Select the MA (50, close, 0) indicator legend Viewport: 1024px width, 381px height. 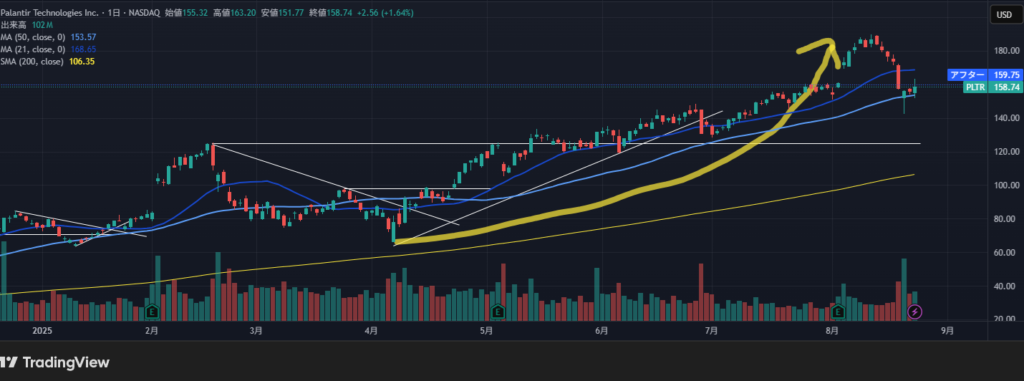coord(32,37)
